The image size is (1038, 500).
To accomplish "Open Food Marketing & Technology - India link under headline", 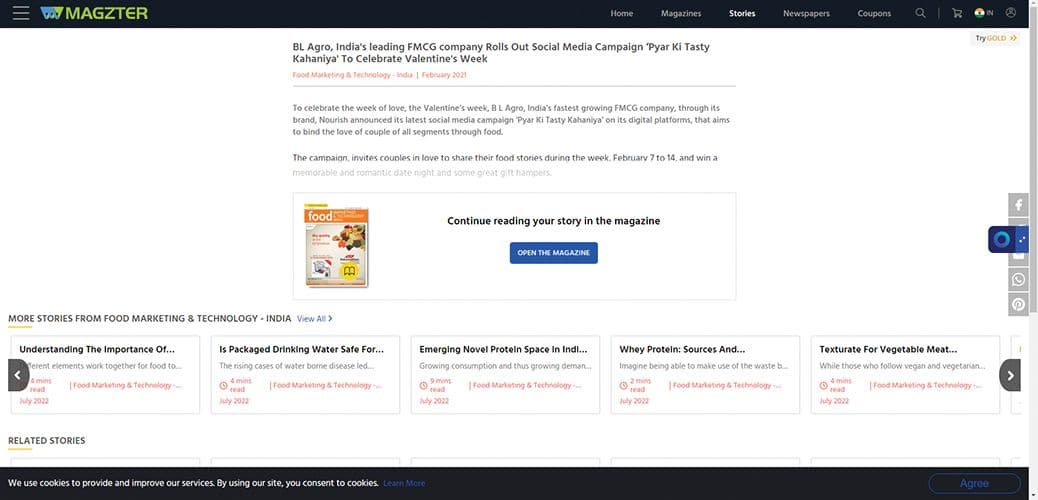I will click(x=352, y=75).
